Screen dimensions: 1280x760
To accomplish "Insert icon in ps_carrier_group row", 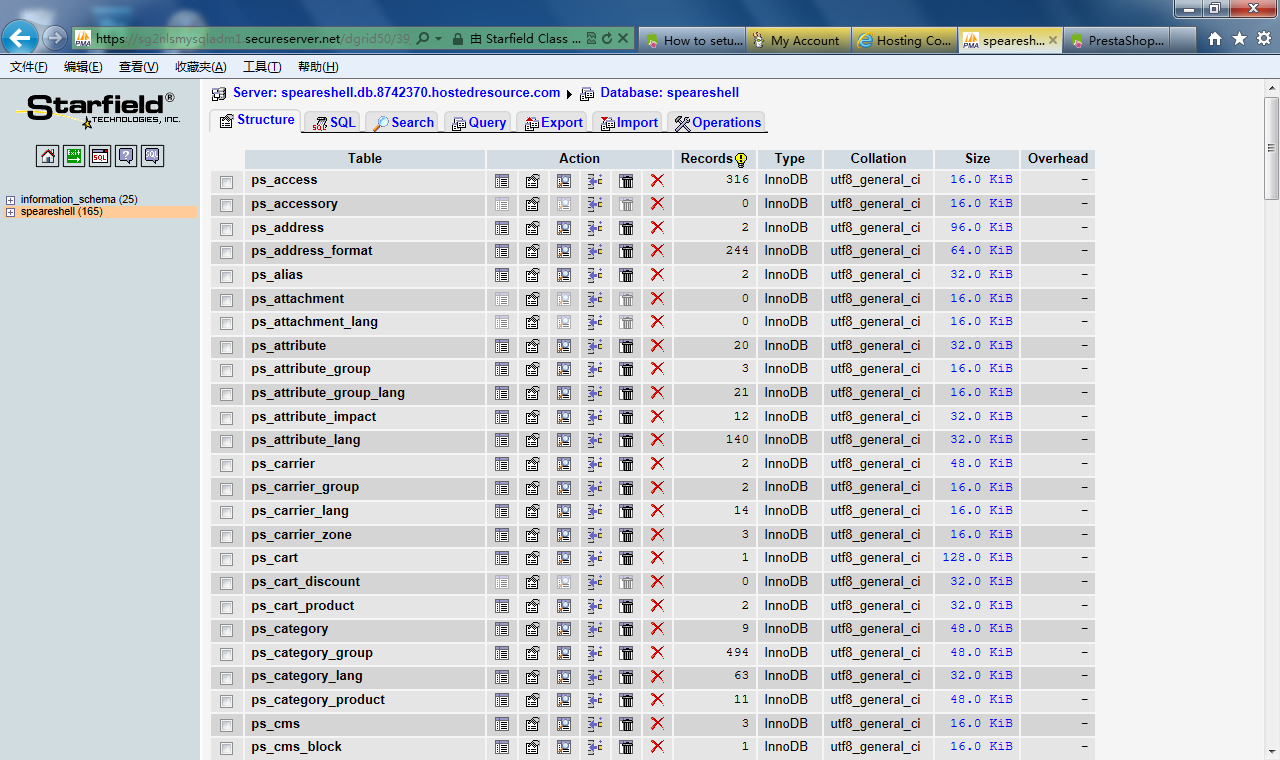I will tap(595, 487).
